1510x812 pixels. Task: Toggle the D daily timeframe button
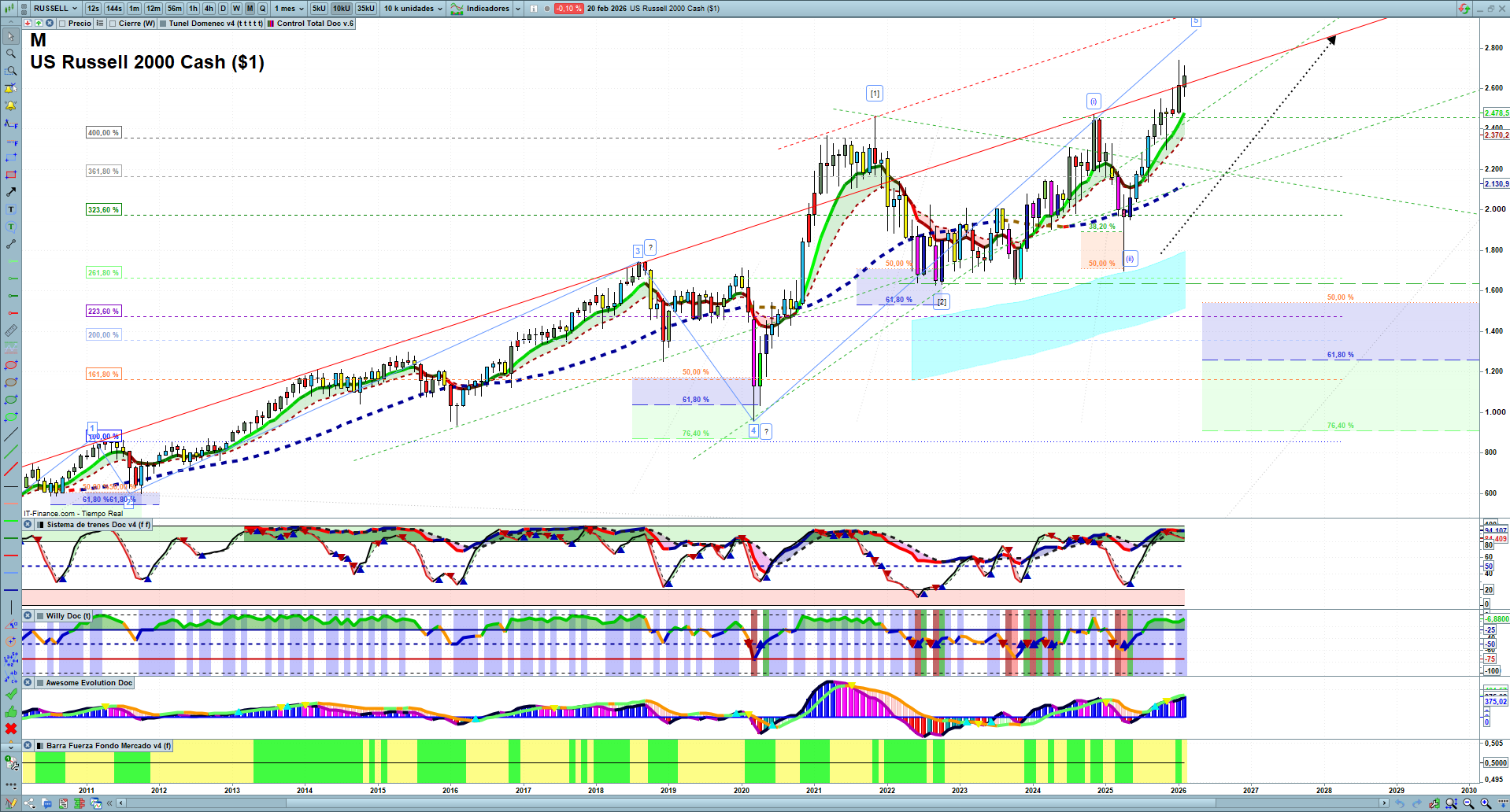click(x=223, y=9)
